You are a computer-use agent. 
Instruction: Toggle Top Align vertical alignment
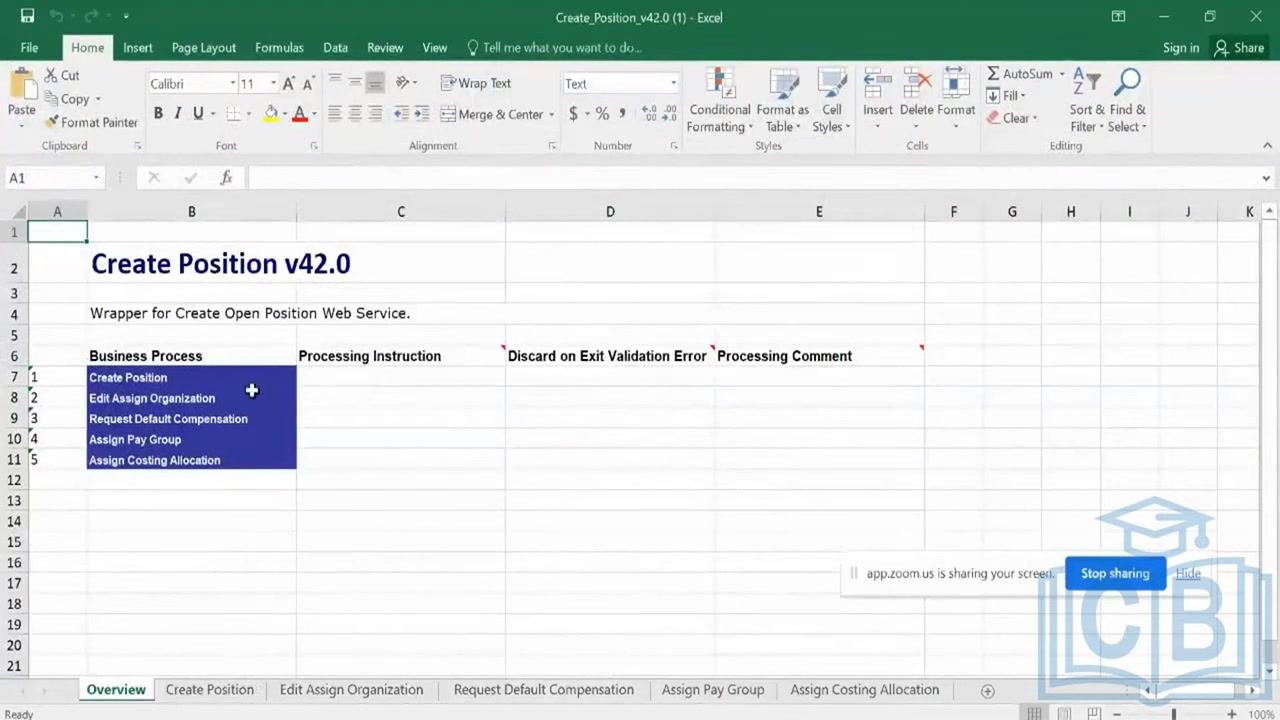[335, 83]
